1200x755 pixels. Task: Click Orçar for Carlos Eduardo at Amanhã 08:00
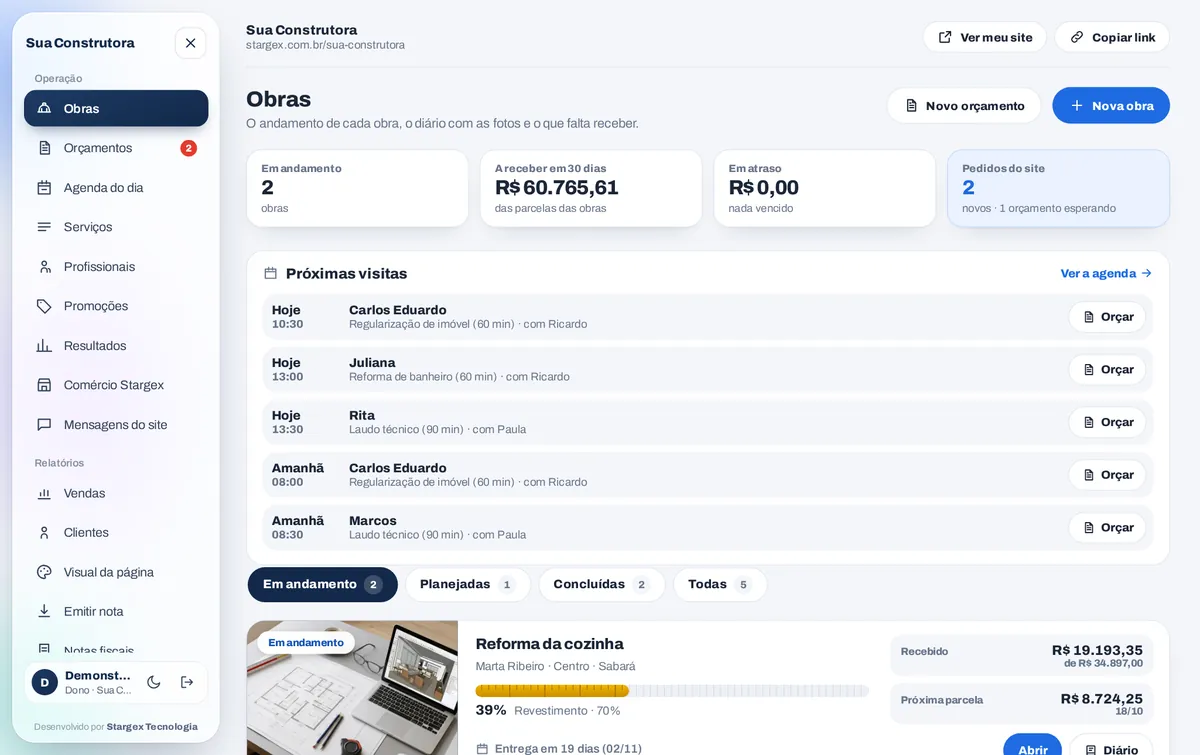coord(1107,475)
